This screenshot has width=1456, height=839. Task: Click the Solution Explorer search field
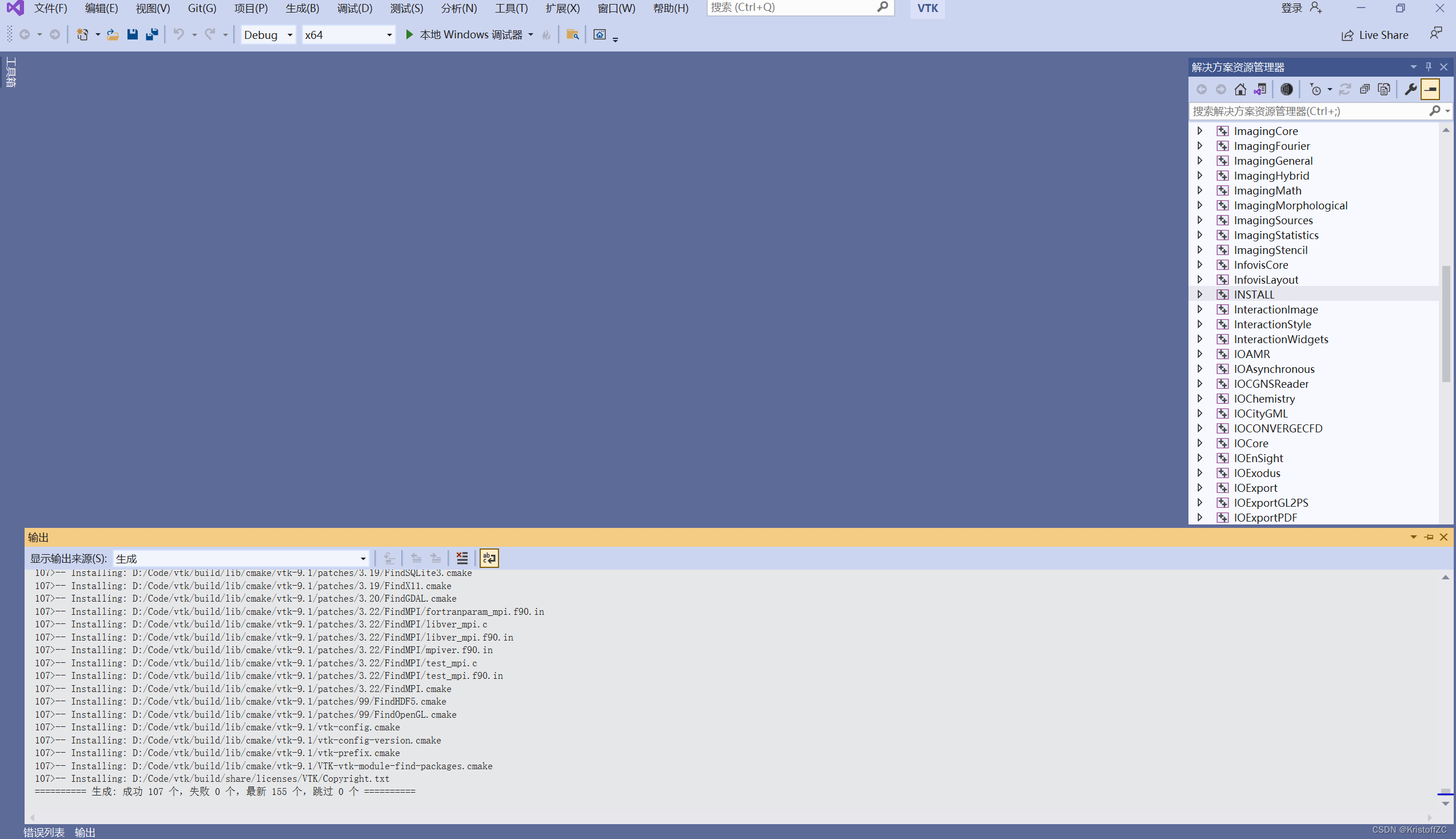click(1307, 110)
